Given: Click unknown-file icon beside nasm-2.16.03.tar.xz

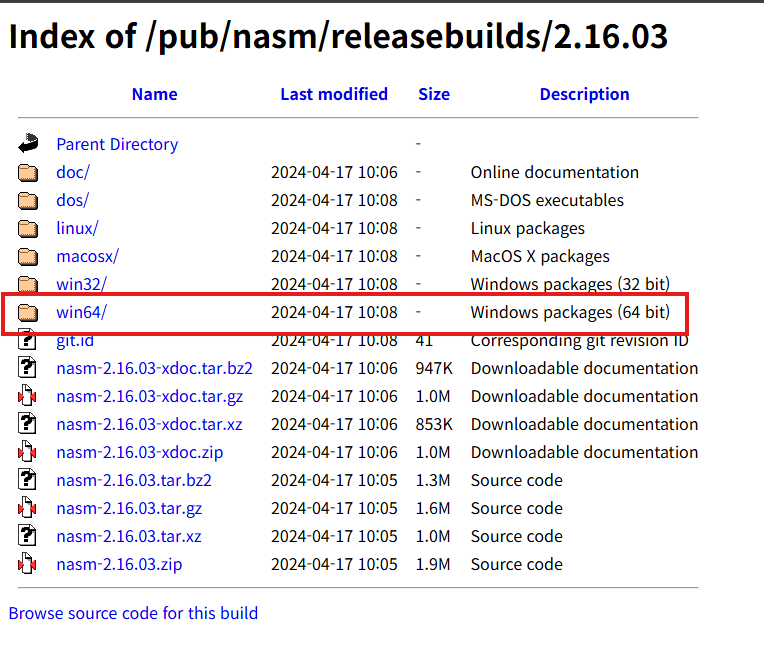Looking at the screenshot, I should [27, 536].
